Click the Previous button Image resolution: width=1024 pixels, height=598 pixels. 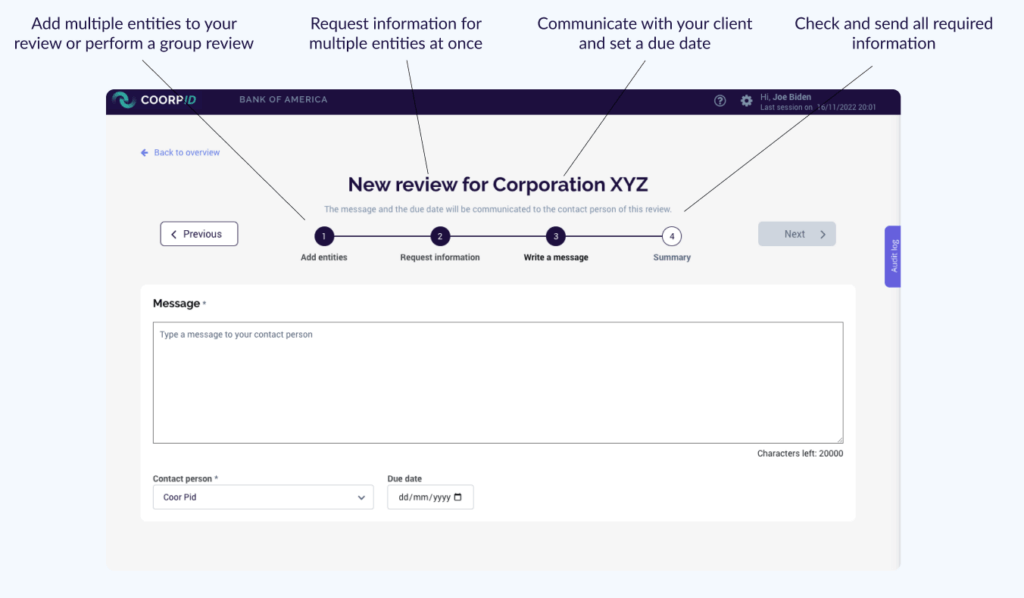(x=199, y=234)
